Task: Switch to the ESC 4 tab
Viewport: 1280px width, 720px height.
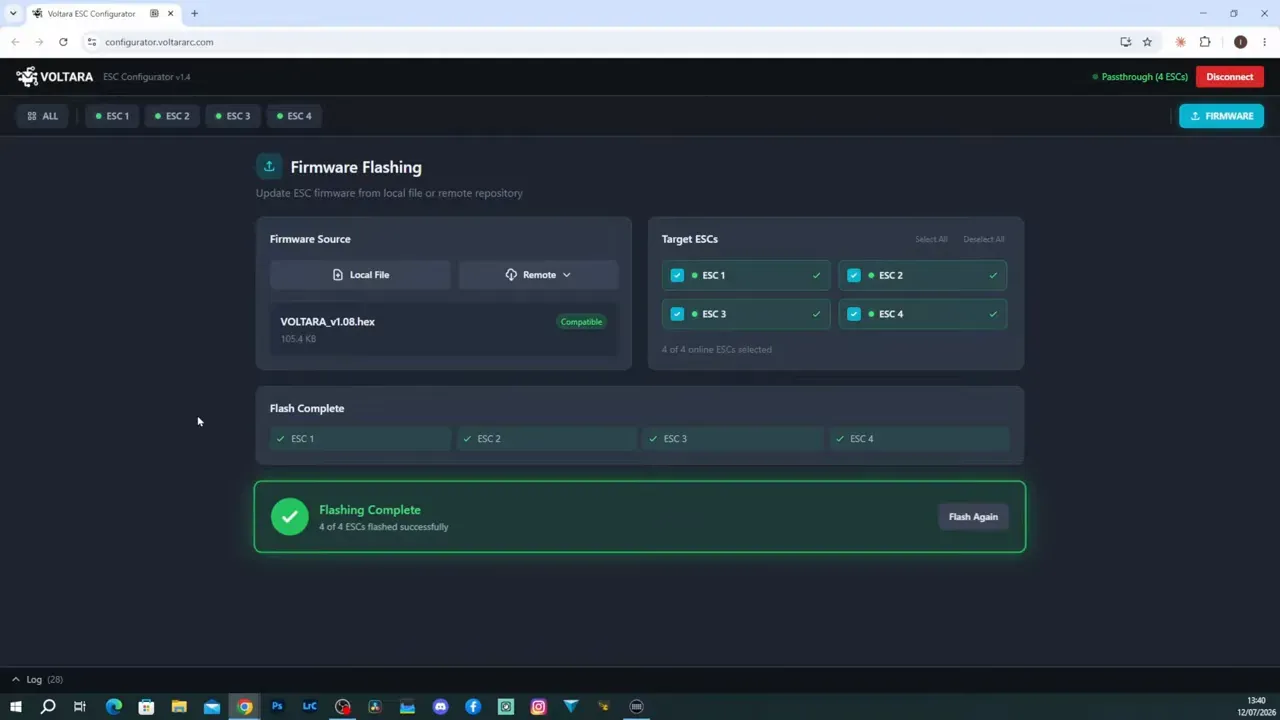Action: [x=293, y=116]
